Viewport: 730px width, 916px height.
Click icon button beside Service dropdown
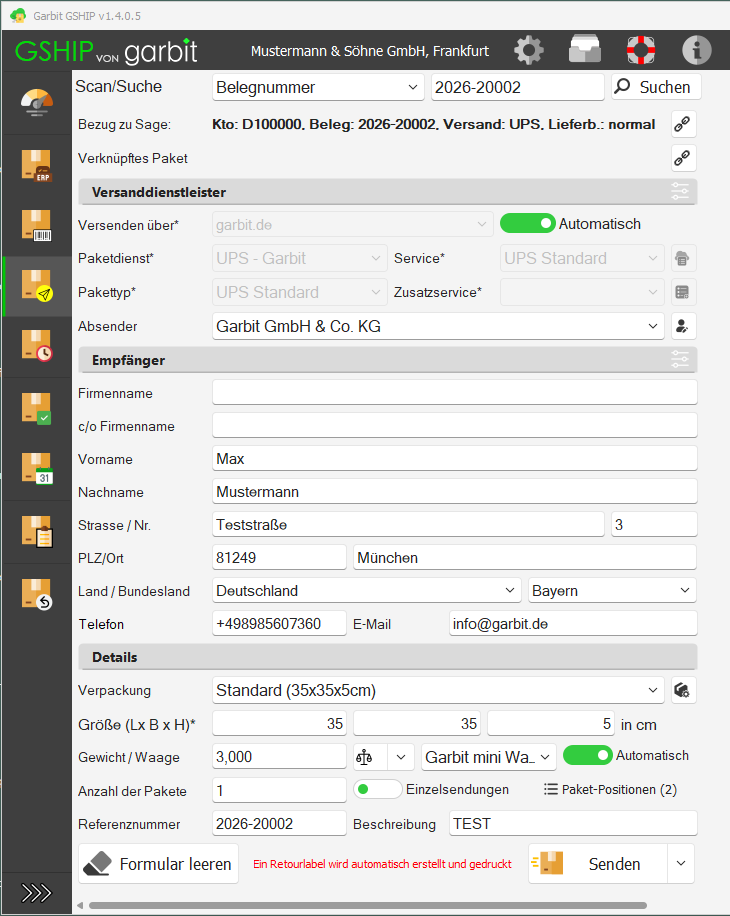[x=683, y=258]
